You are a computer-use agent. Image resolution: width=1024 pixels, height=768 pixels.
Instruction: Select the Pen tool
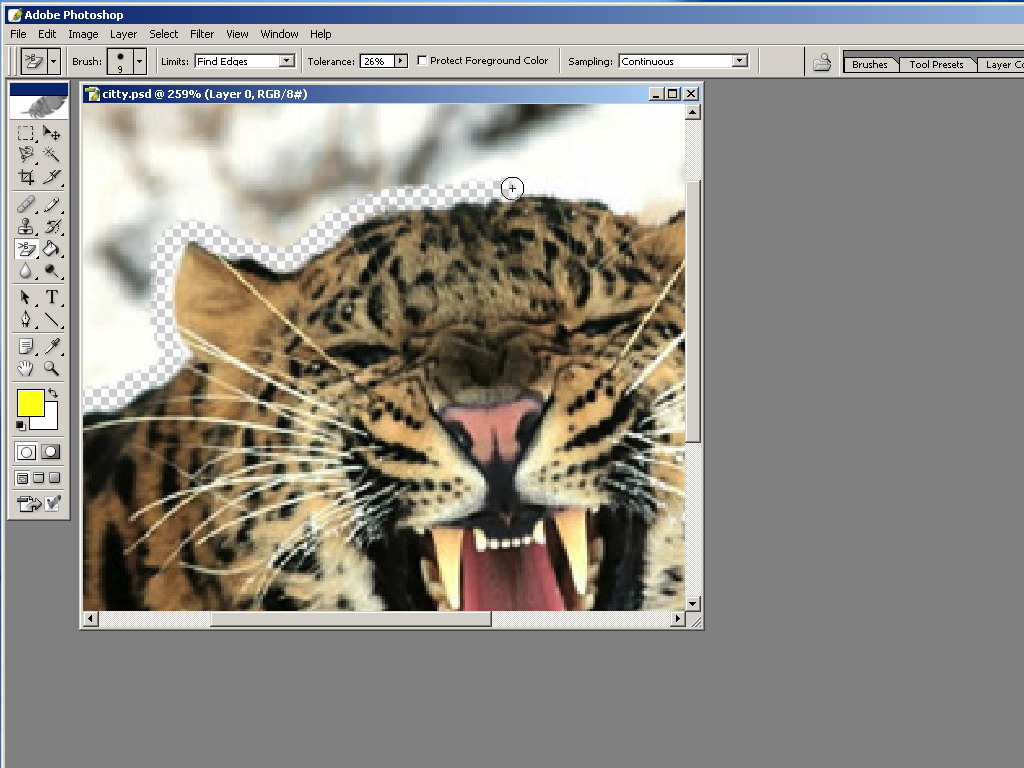coord(25,319)
